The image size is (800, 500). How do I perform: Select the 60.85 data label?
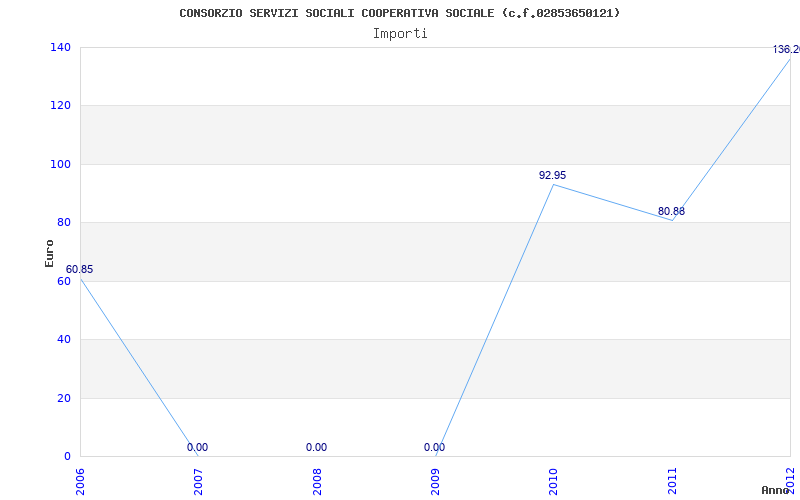[x=80, y=269]
